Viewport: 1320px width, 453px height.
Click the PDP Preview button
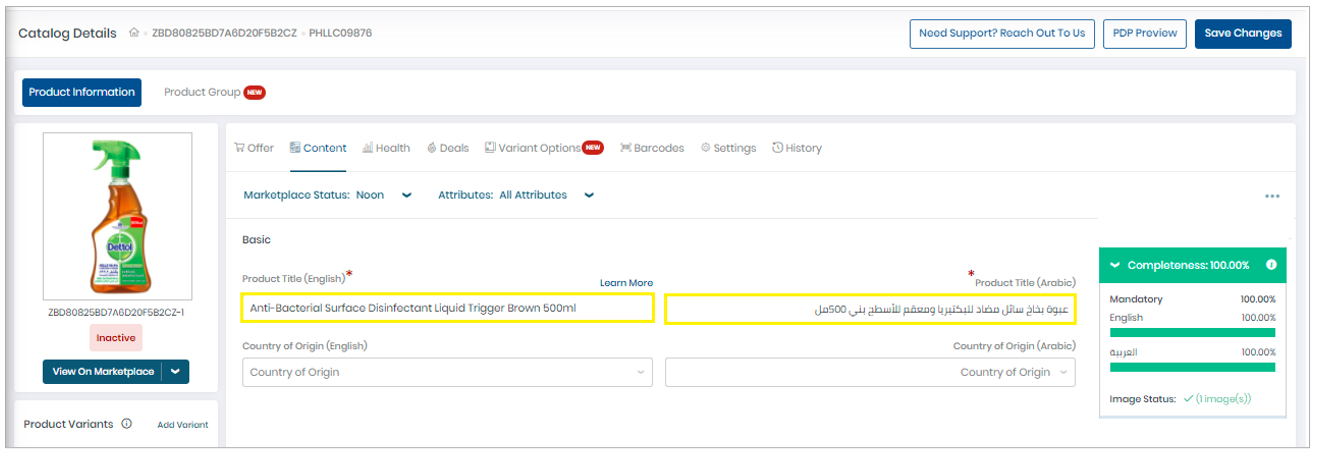point(1145,33)
